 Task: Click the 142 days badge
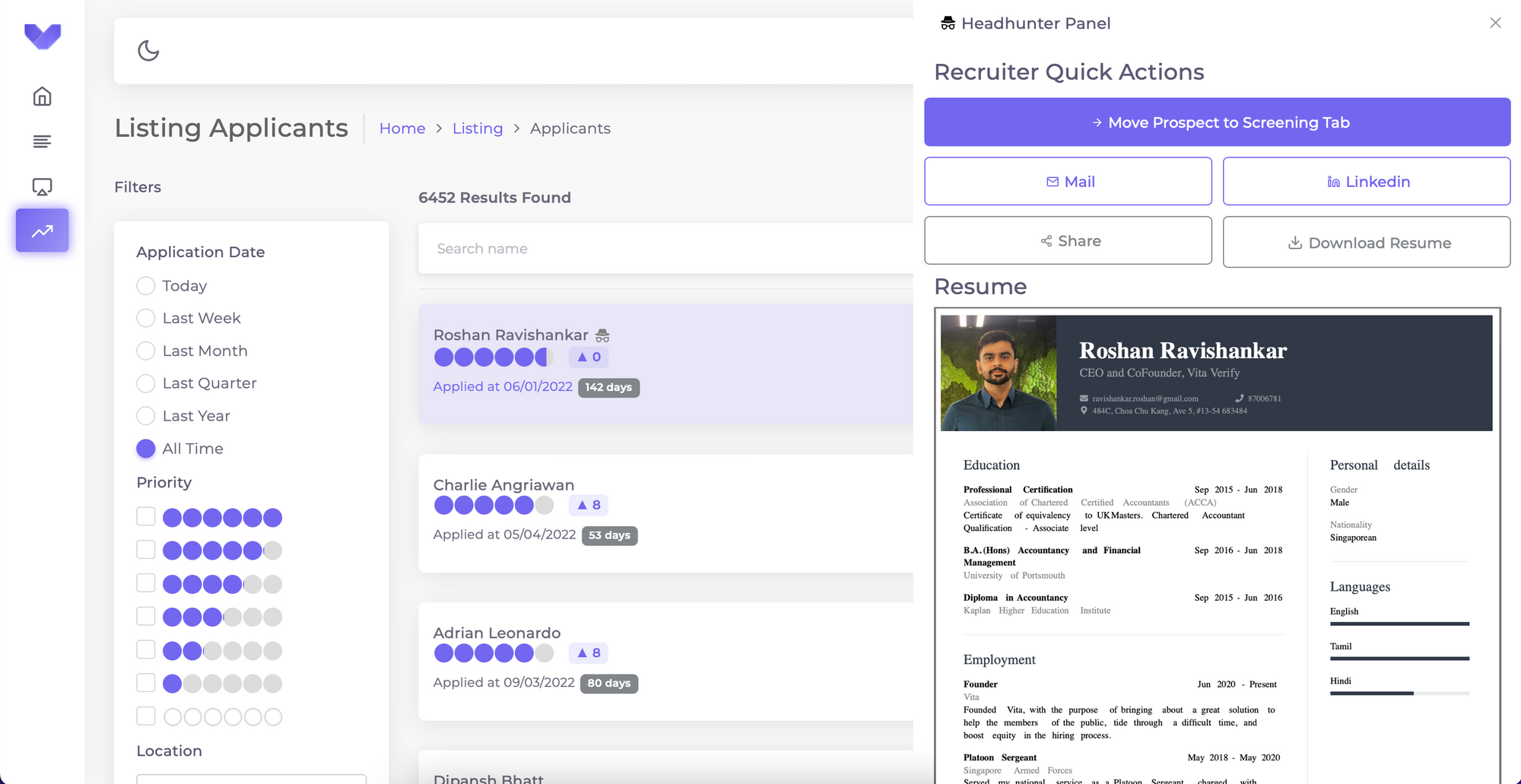pos(608,387)
